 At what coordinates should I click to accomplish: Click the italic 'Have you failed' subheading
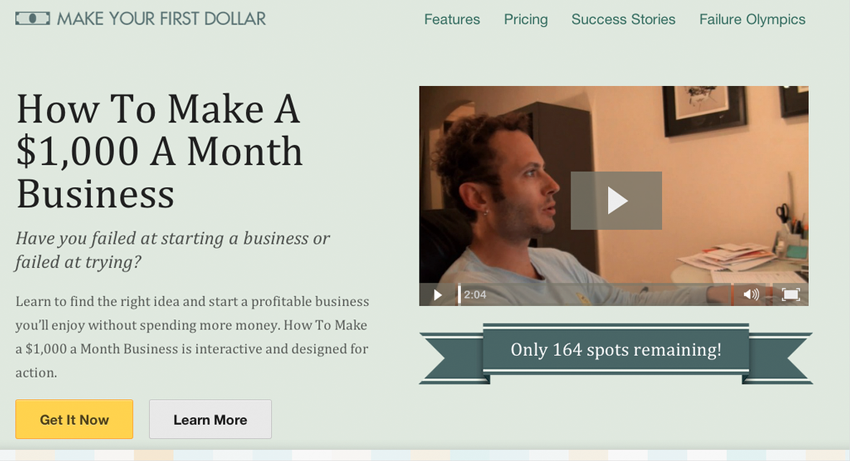[x=172, y=250]
